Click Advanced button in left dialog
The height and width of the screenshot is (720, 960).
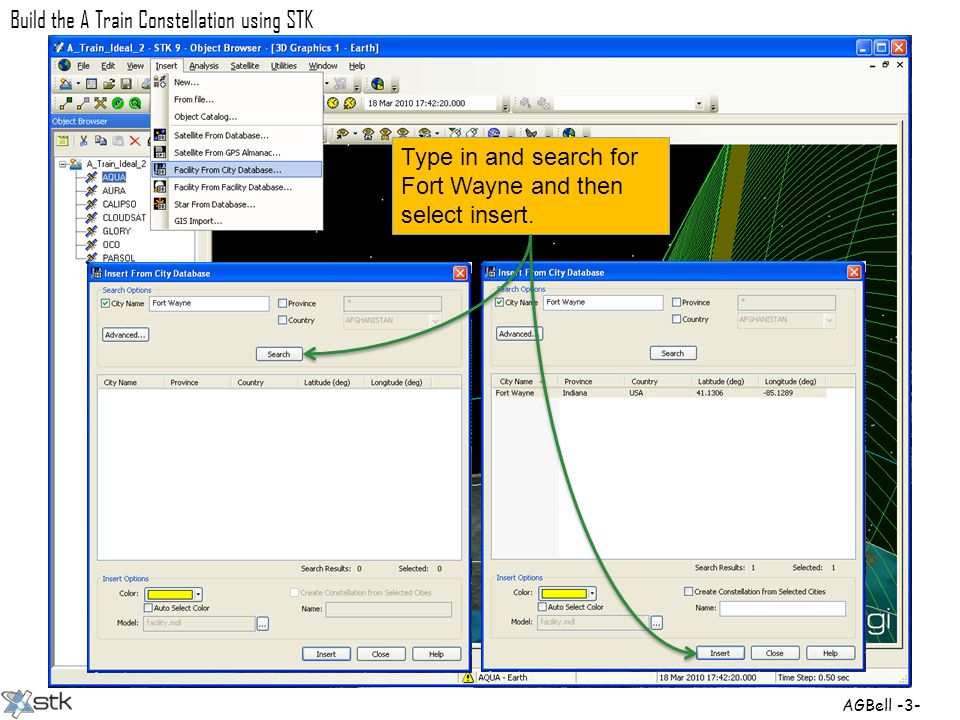[x=126, y=335]
